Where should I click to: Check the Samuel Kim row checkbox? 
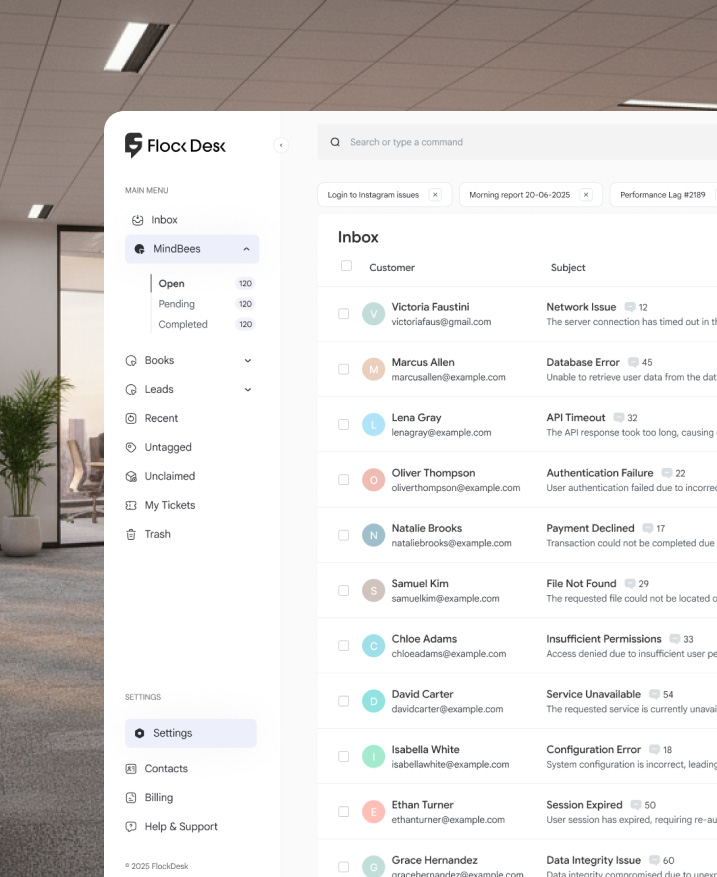(343, 591)
